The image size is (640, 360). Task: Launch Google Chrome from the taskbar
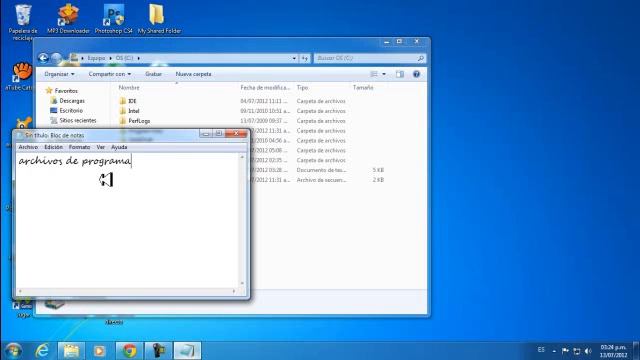click(129, 351)
